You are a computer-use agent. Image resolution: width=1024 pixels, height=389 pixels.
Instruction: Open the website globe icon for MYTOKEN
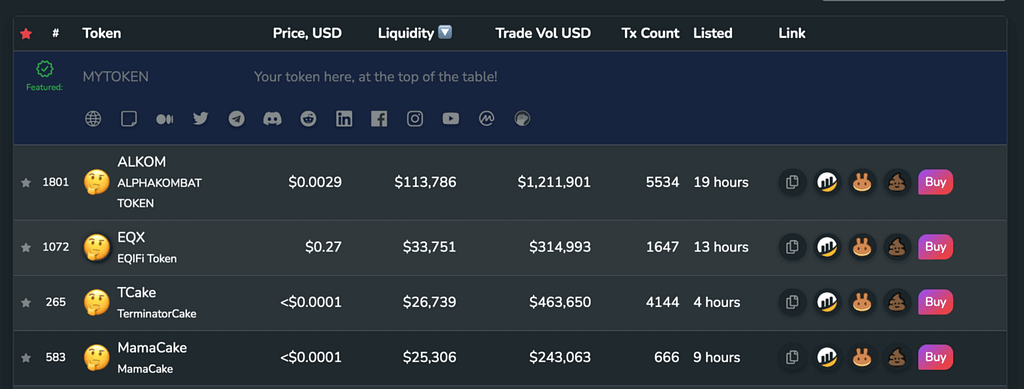93,119
